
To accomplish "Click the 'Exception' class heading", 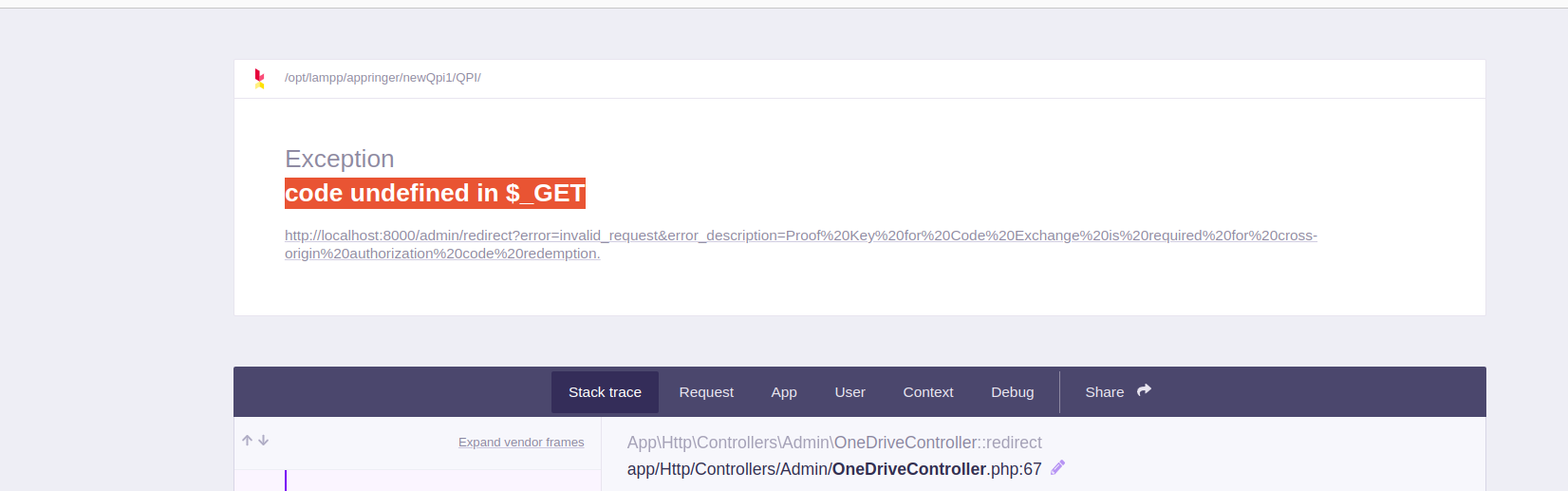I will [340, 159].
